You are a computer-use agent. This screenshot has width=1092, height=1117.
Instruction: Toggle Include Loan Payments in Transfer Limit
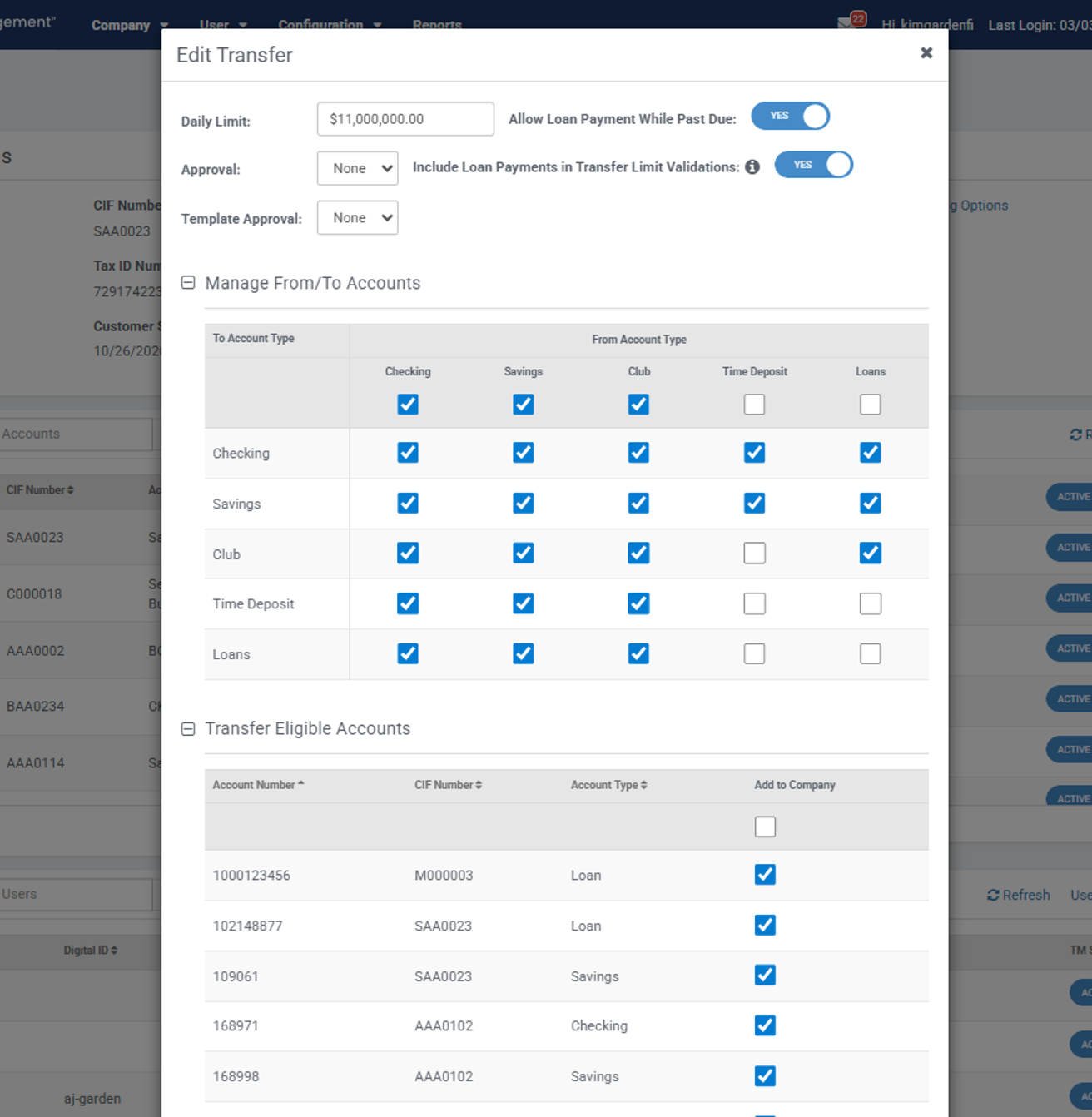pos(813,165)
